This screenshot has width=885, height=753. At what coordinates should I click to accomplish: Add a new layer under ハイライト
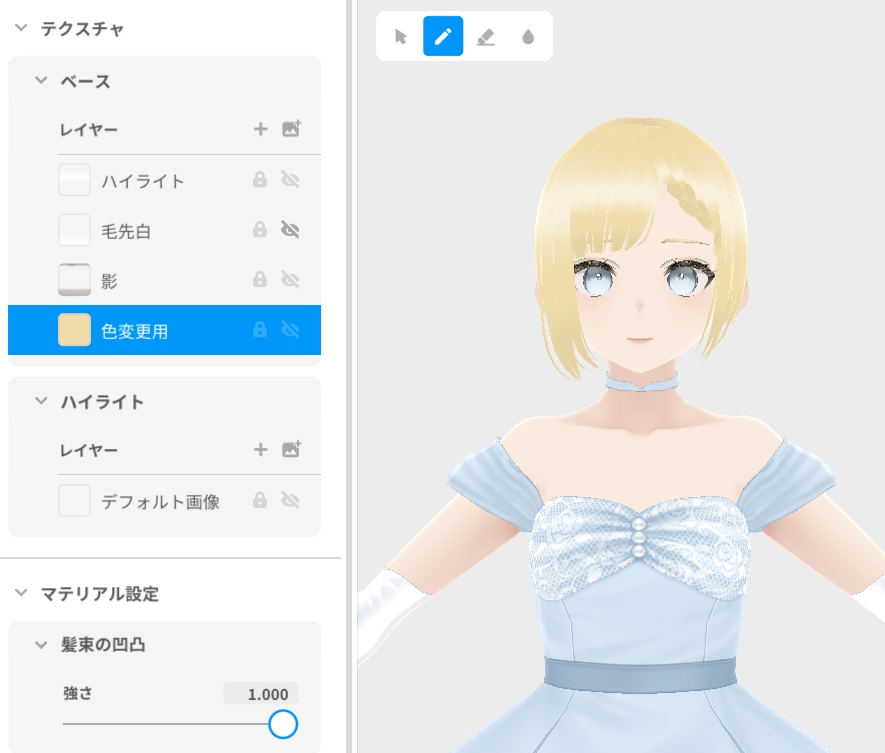(x=261, y=450)
